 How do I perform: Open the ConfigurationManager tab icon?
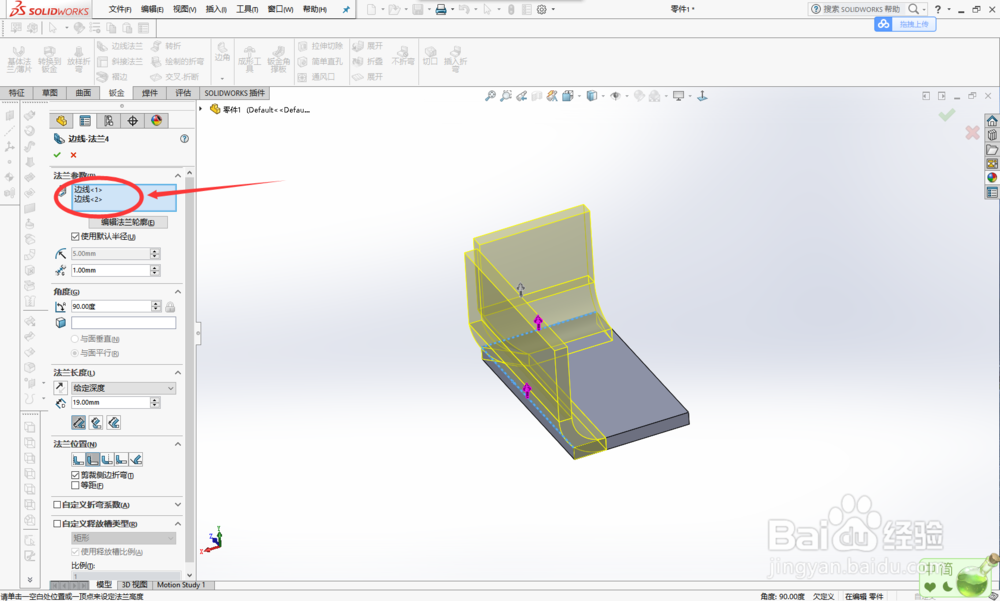108,121
